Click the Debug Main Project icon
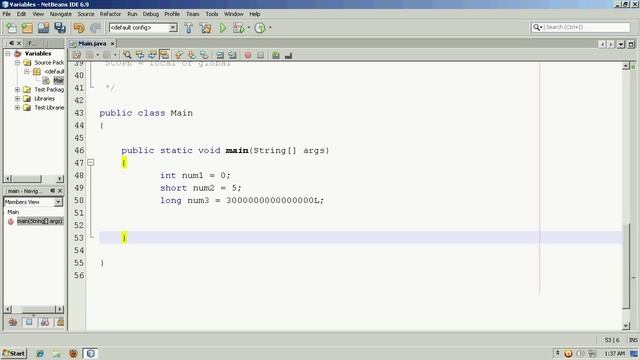640x360 pixels. tap(238, 28)
